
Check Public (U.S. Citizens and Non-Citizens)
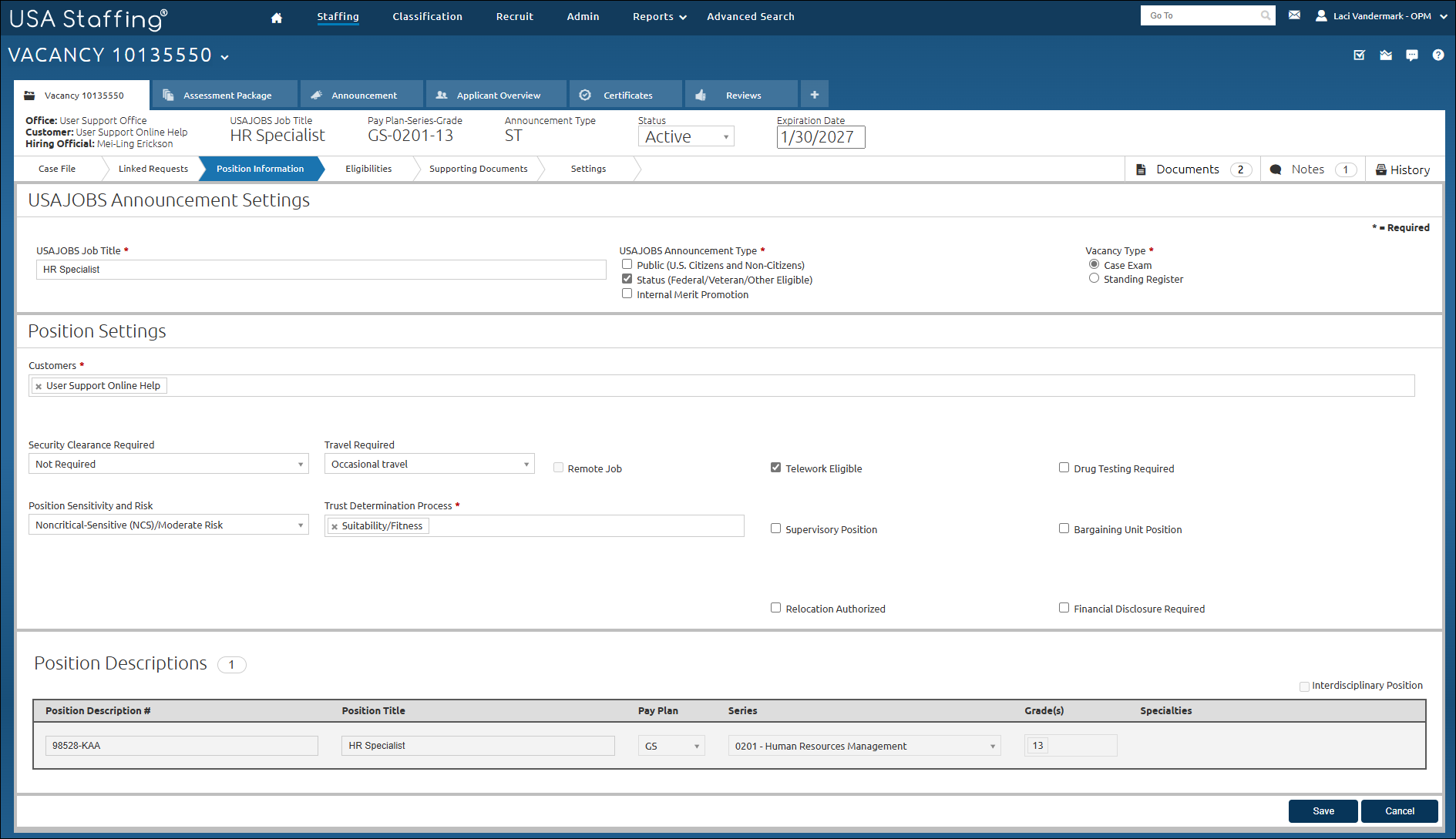click(627, 264)
